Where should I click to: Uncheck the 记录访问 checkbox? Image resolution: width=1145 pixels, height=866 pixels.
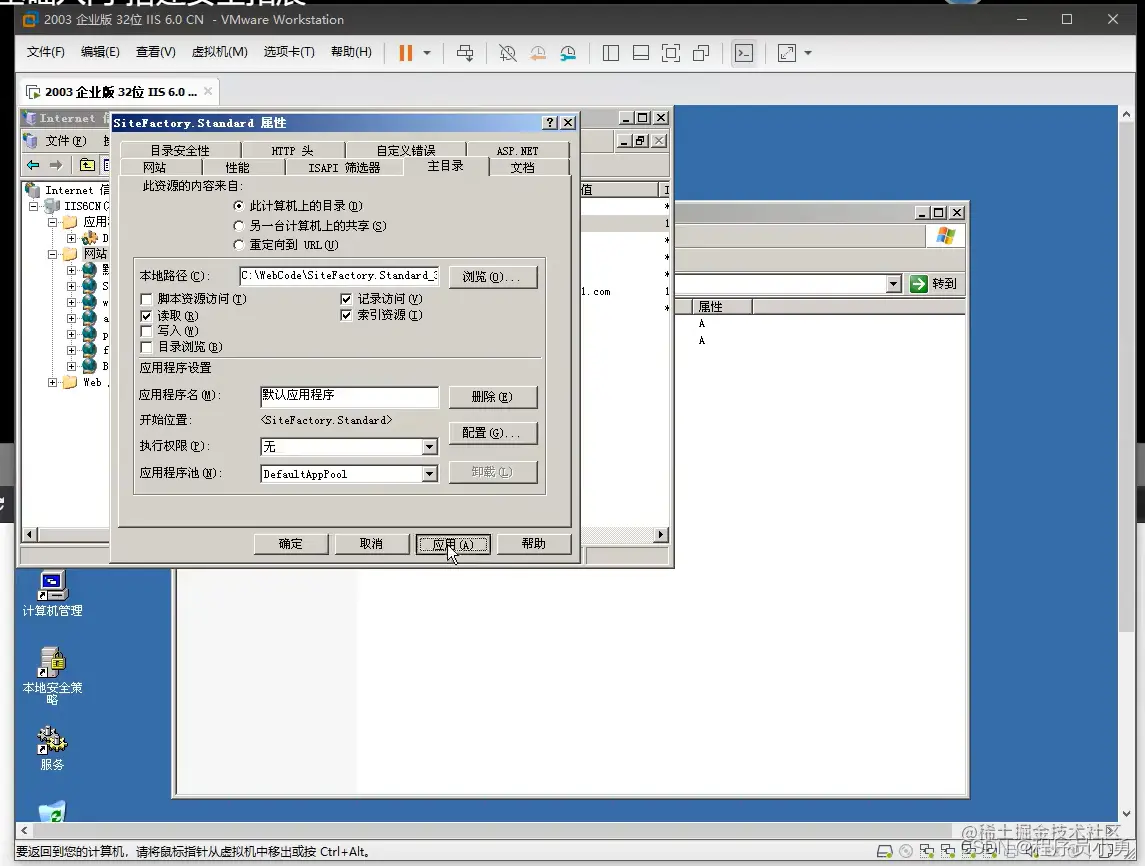pos(346,299)
